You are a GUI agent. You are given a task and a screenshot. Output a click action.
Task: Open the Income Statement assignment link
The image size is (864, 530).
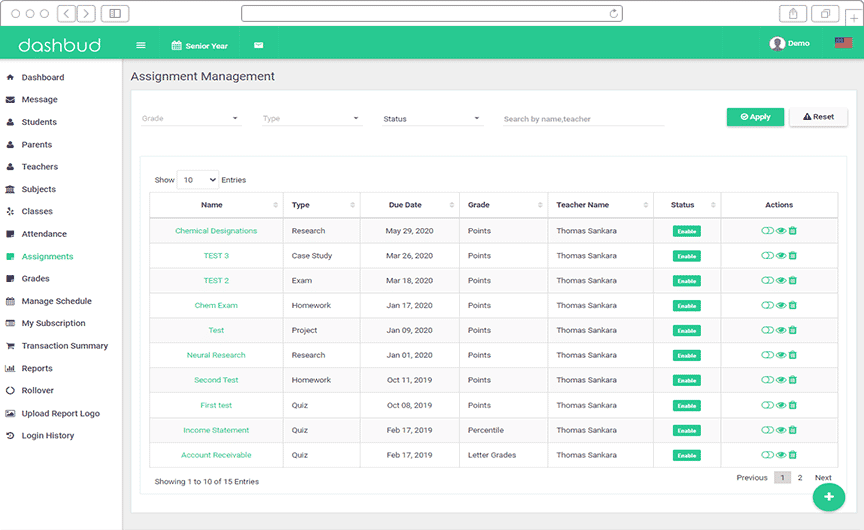[216, 430]
